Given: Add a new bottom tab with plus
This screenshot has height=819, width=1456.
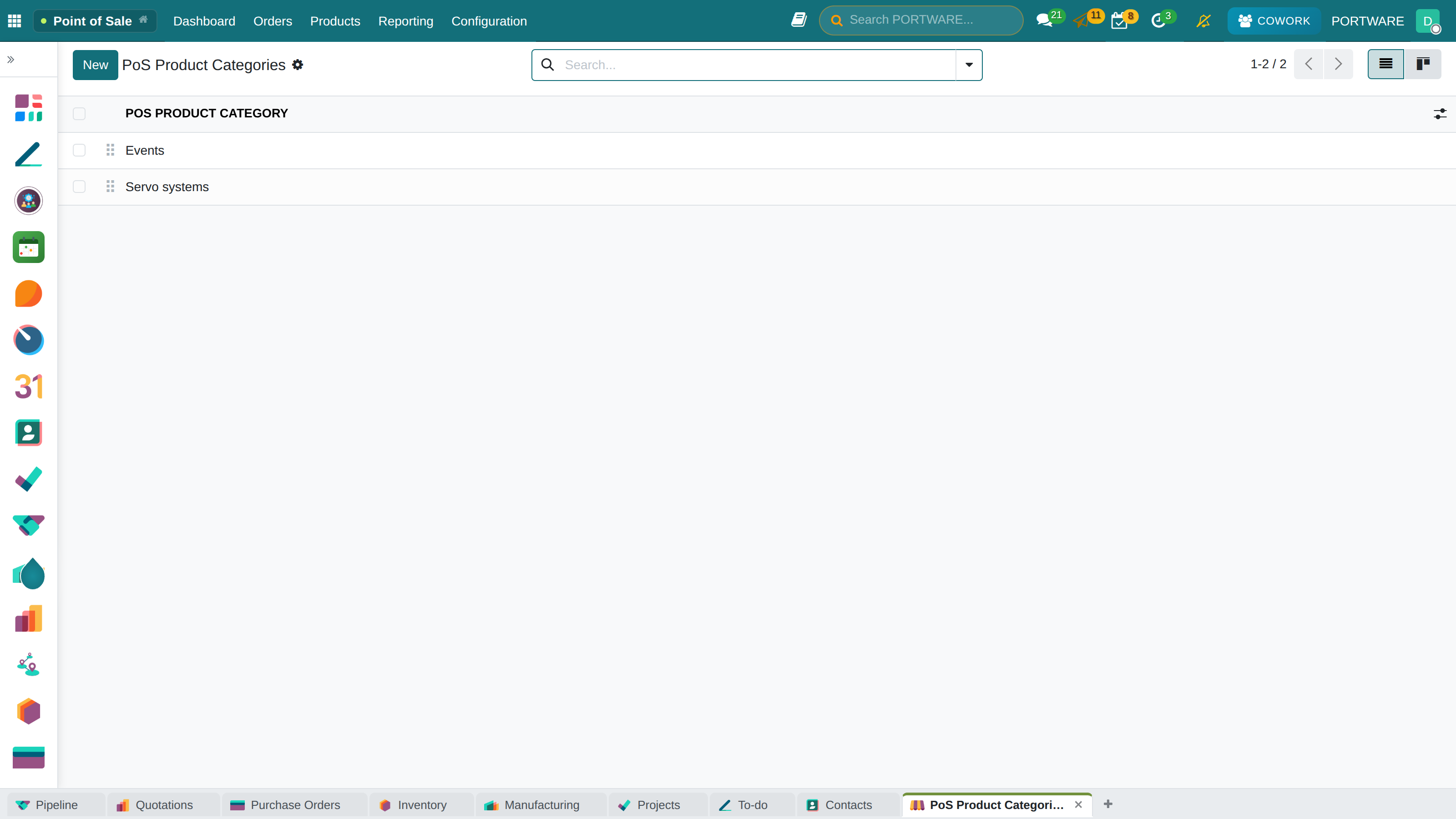Looking at the screenshot, I should (x=1108, y=804).
